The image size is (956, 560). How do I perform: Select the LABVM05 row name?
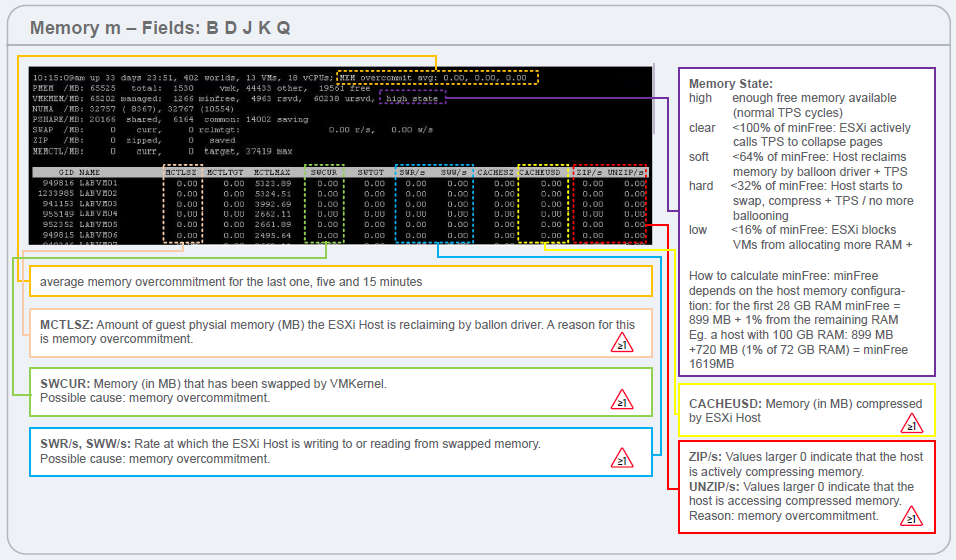[x=98, y=224]
